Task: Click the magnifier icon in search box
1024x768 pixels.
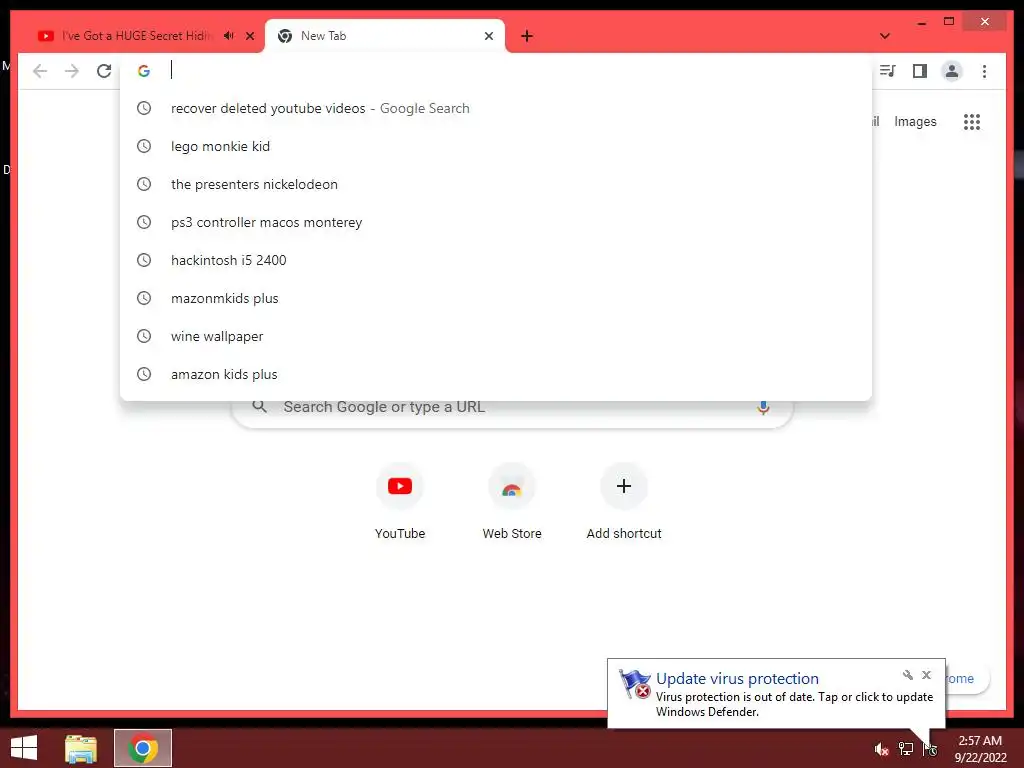Action: click(259, 406)
